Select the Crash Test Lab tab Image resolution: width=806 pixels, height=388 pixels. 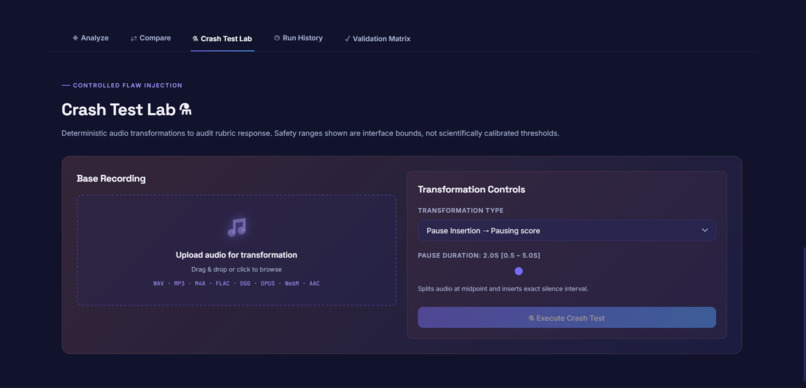click(222, 39)
